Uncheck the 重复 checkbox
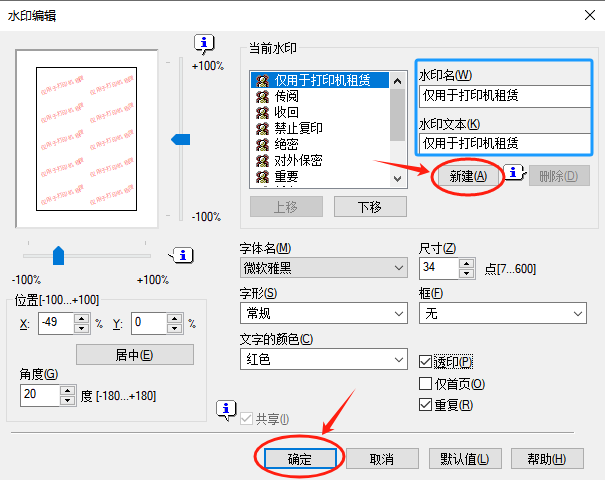This screenshot has width=605, height=480. coord(427,405)
